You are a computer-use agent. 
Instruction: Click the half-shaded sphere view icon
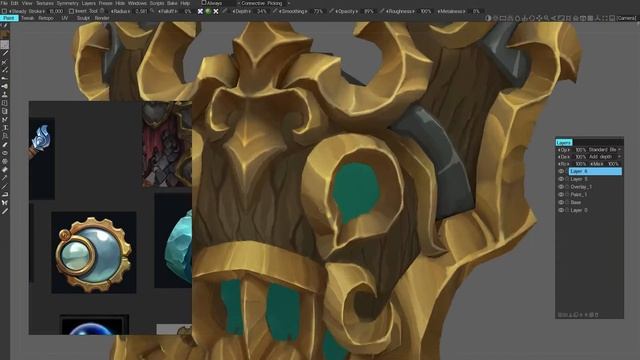point(488,18)
